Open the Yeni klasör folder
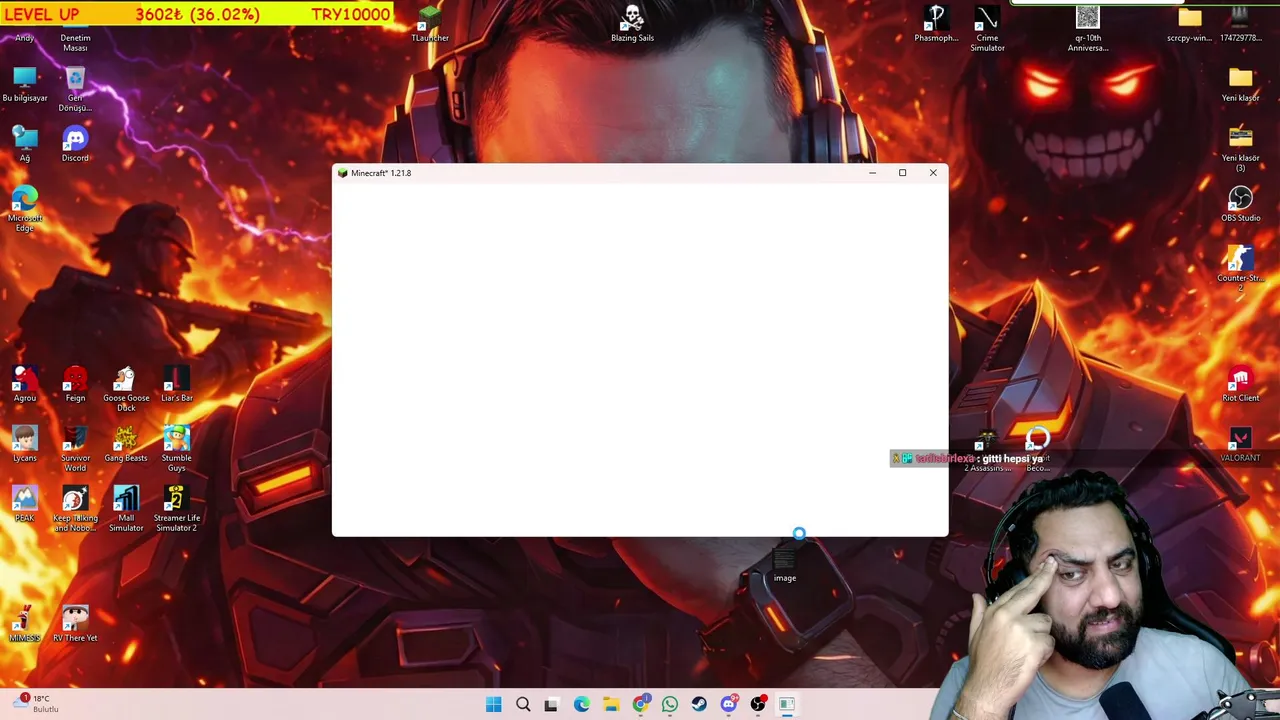The height and width of the screenshot is (720, 1280). (1240, 84)
